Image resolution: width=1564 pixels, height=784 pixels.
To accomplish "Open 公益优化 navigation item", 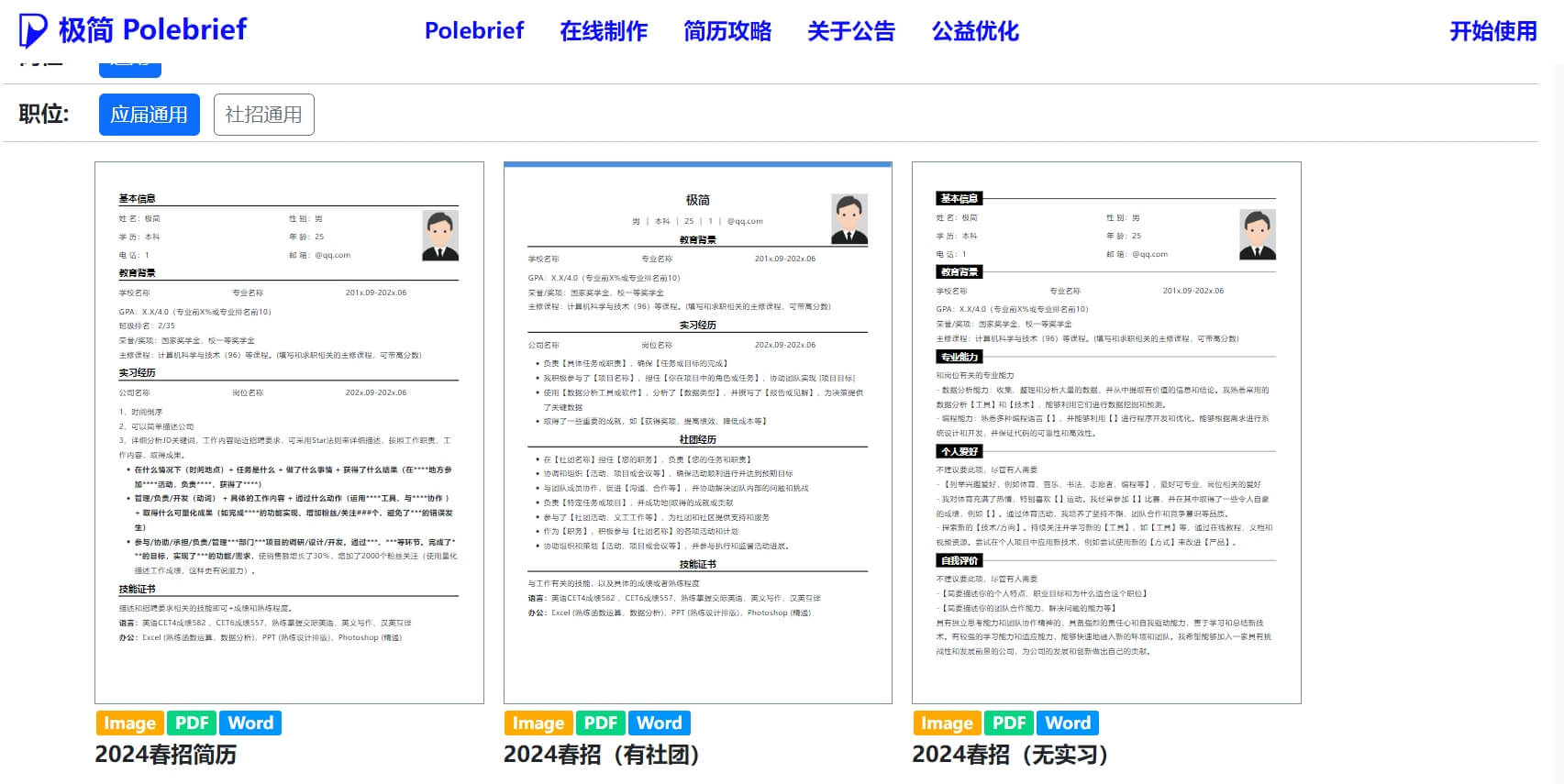I will [x=975, y=31].
